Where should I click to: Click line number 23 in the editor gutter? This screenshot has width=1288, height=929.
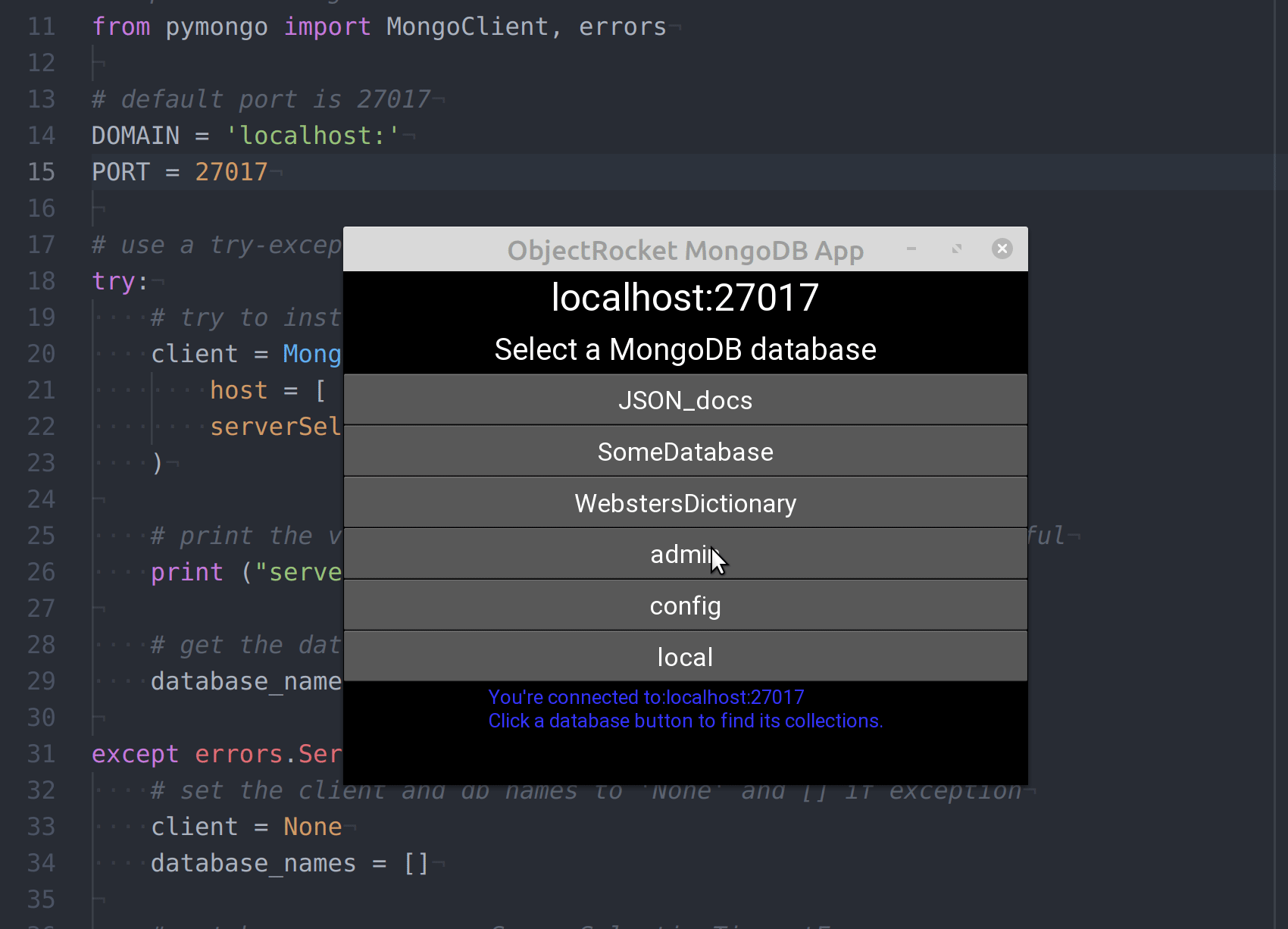click(41, 463)
